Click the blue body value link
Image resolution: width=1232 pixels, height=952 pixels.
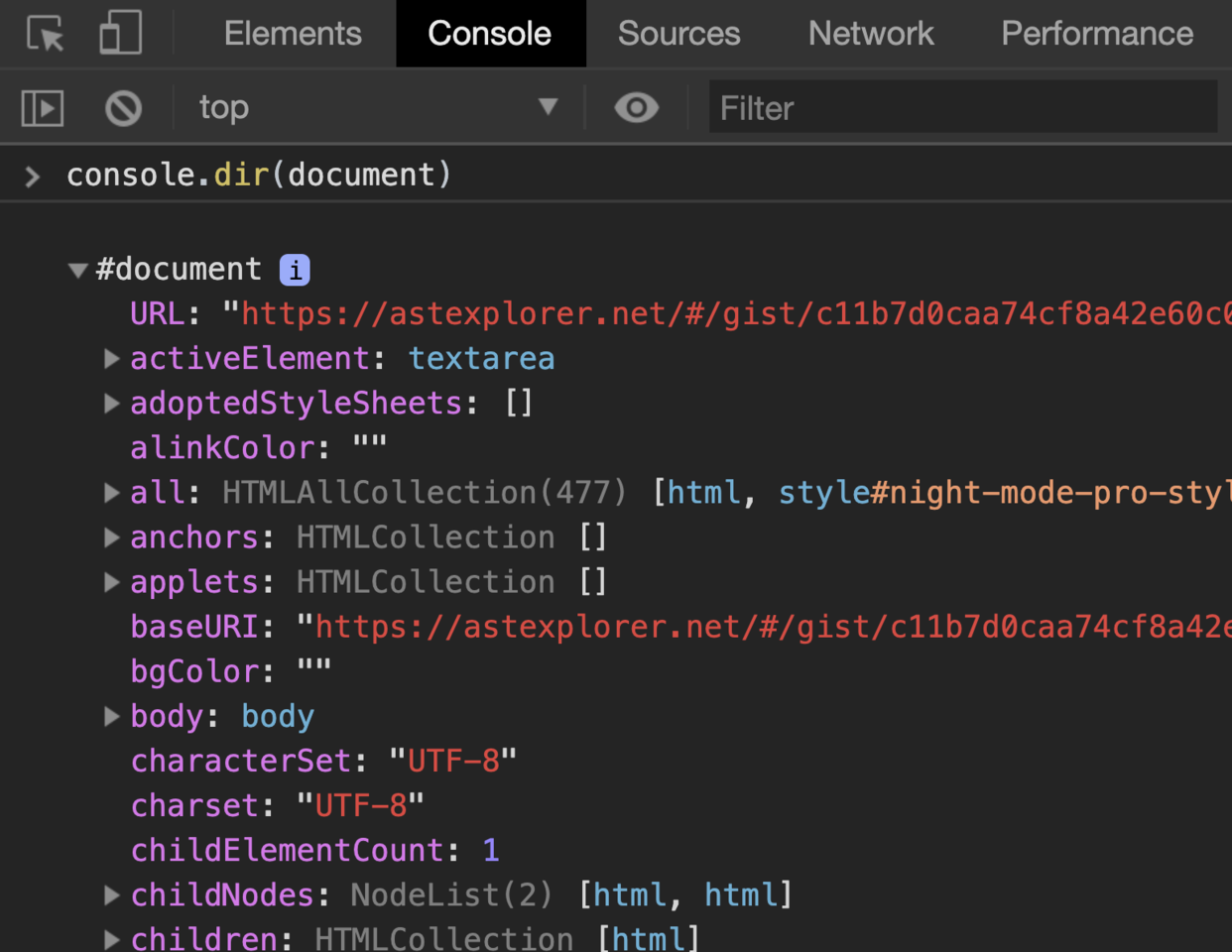point(278,716)
